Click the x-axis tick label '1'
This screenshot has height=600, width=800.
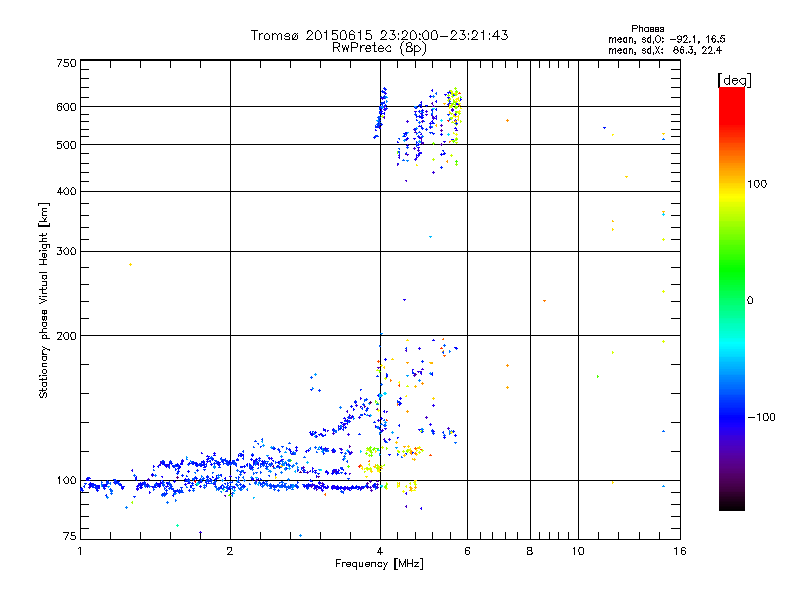coord(80,551)
